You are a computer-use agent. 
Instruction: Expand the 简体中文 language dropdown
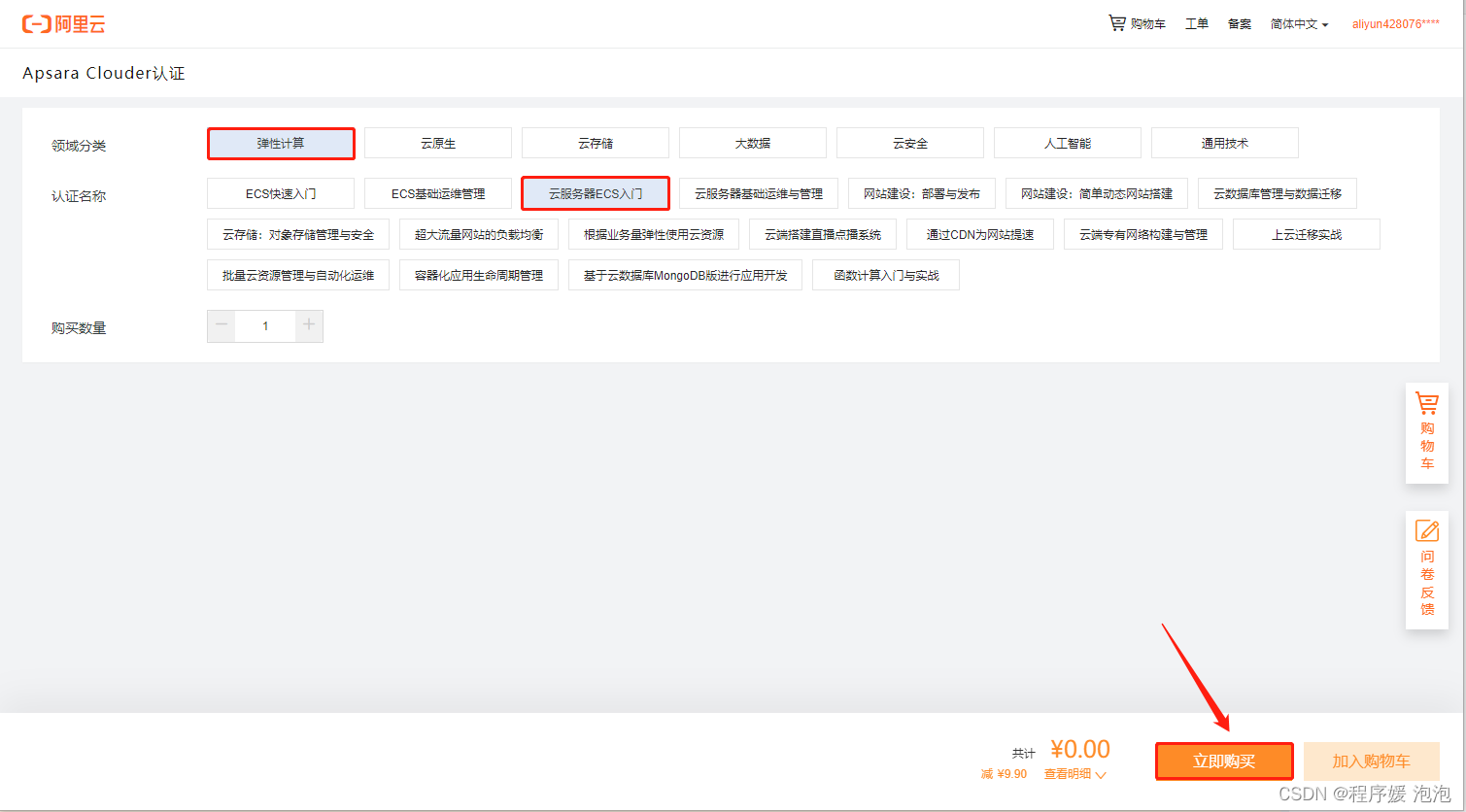coord(1299,24)
